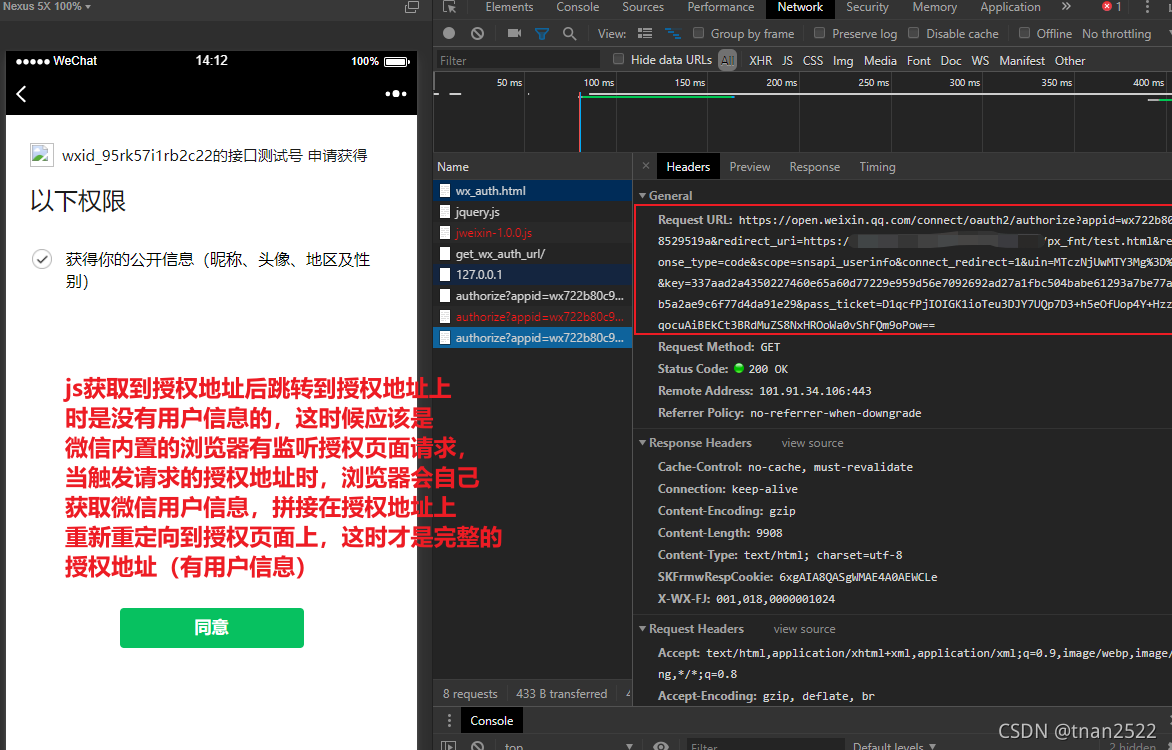This screenshot has height=750, width=1172.
Task: Select wx_auth.html request row
Action: point(532,191)
